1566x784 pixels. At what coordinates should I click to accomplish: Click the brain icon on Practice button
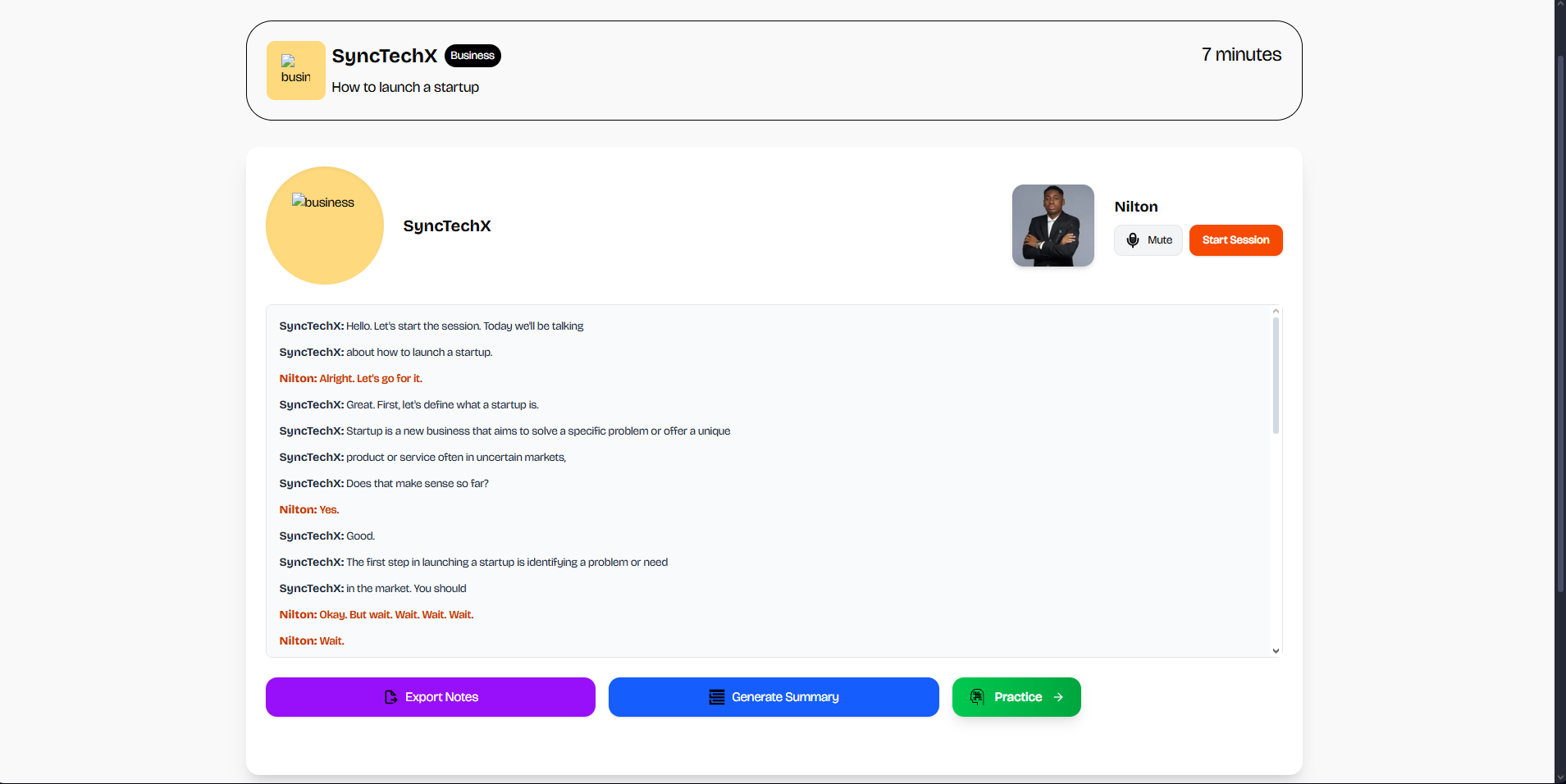tap(977, 697)
